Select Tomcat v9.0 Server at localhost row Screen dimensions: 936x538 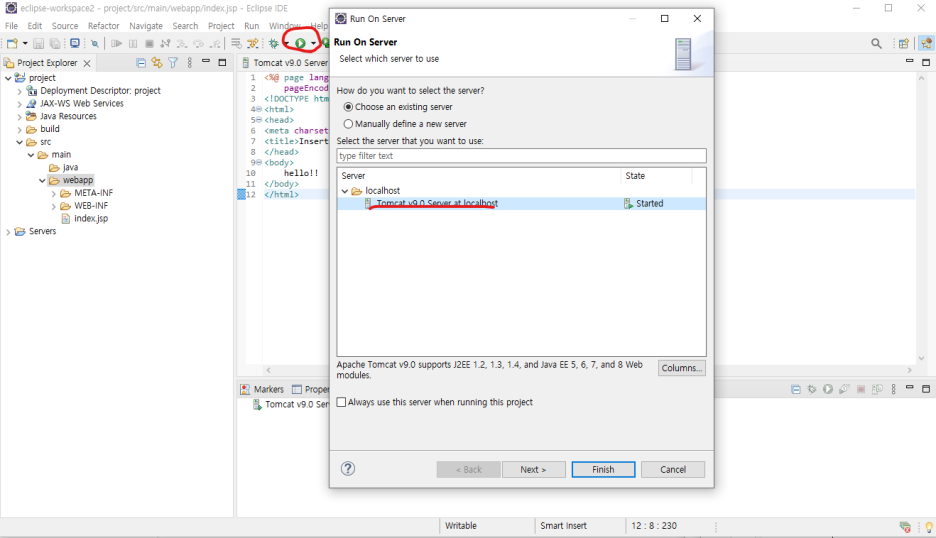tap(521, 204)
